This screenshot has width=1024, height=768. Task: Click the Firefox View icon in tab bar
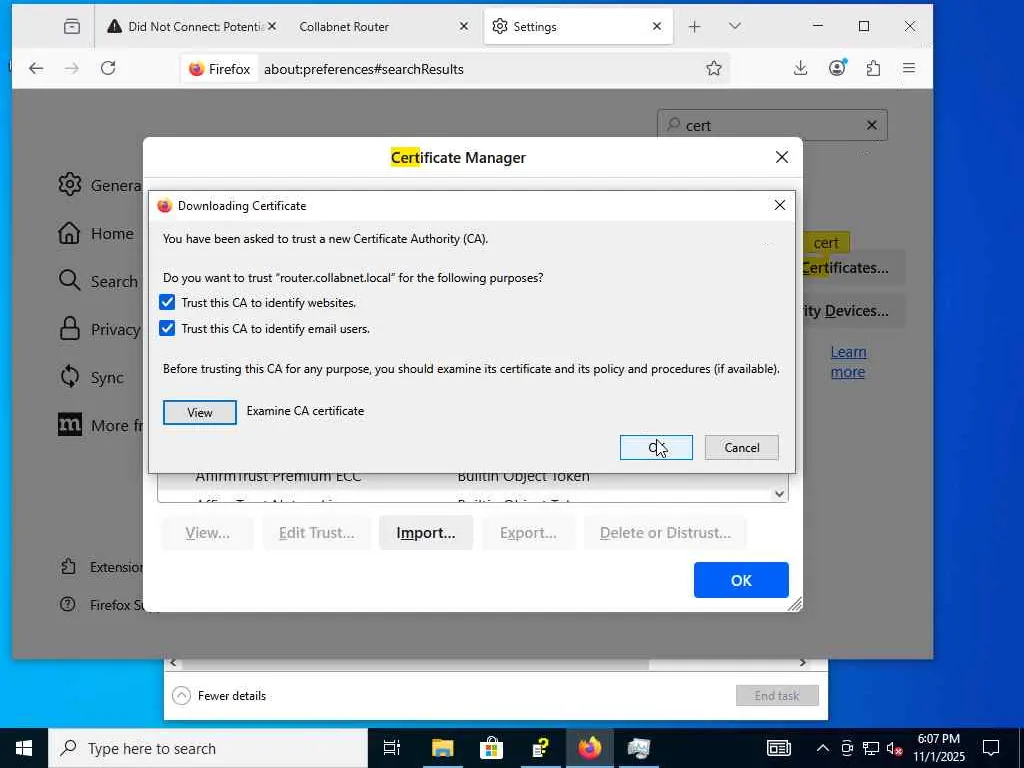[72, 26]
